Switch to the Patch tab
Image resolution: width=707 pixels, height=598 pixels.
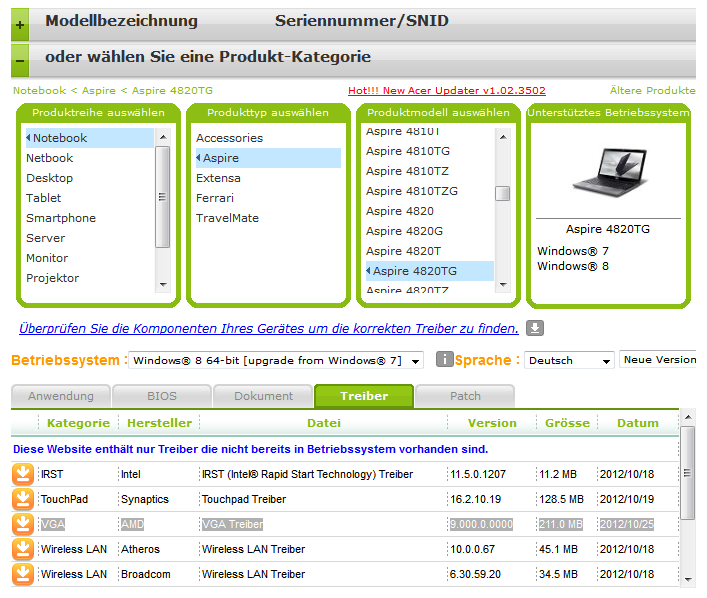click(465, 396)
